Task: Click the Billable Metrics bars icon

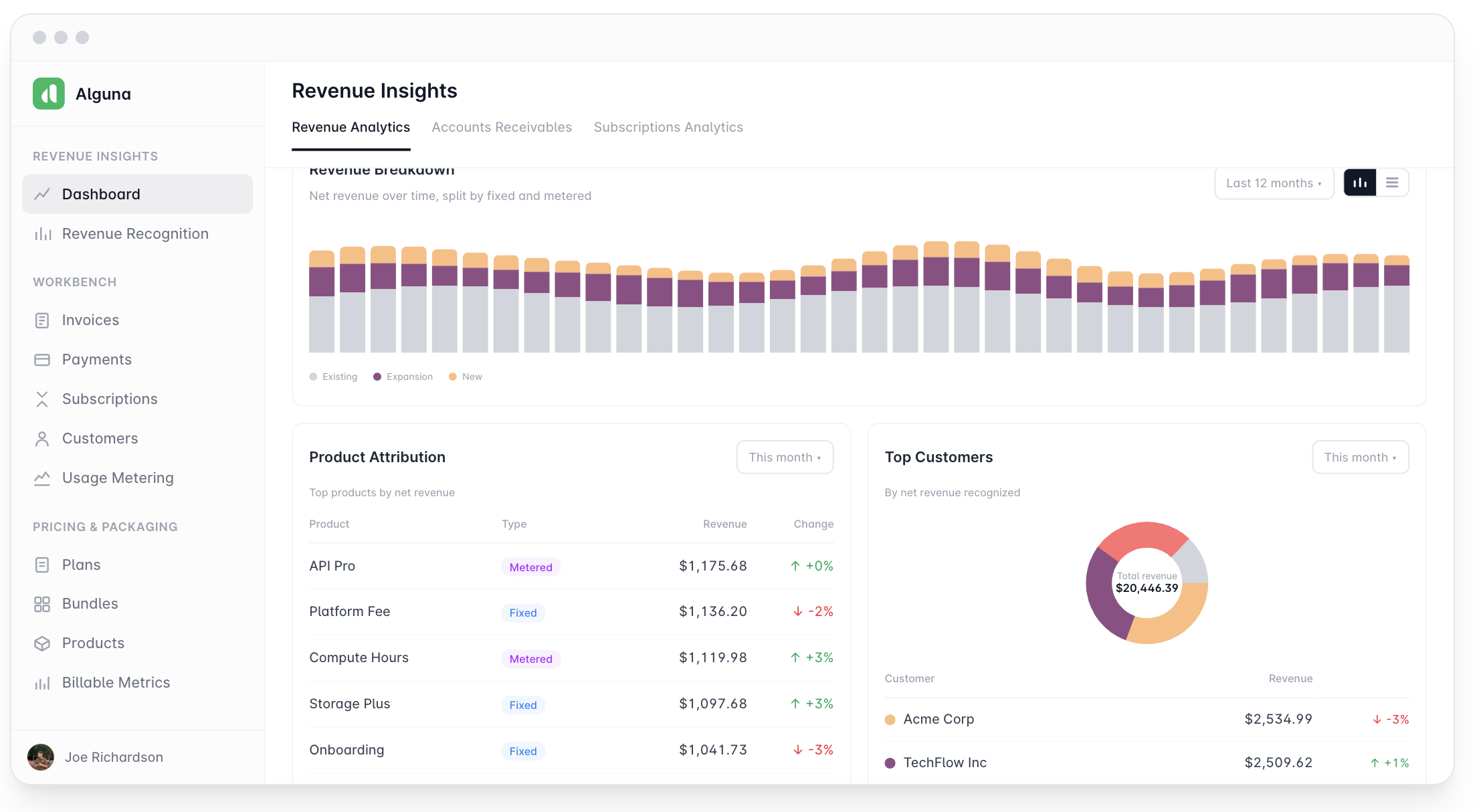Action: [x=42, y=683]
